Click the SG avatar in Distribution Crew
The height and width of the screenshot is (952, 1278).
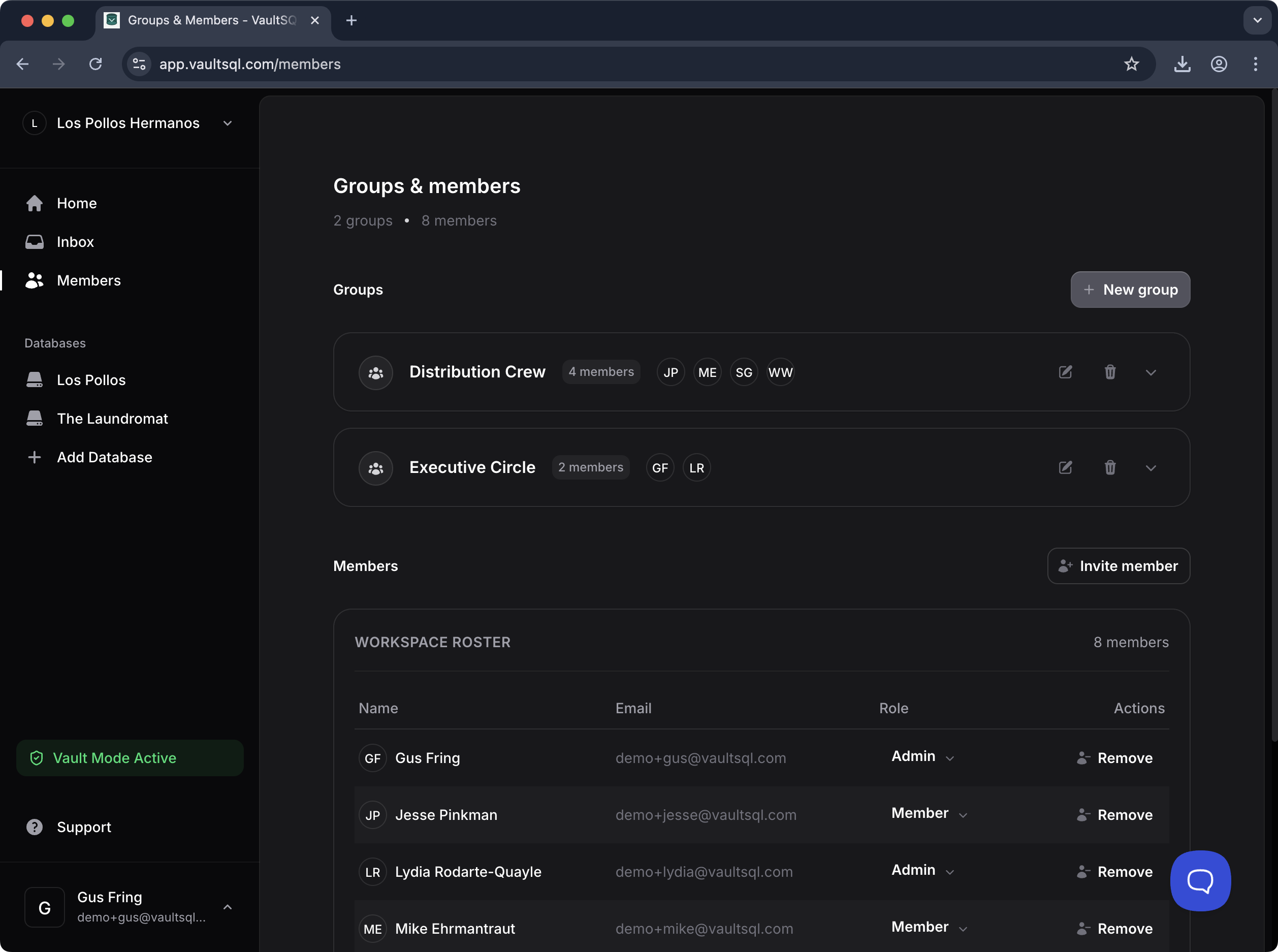click(x=744, y=372)
